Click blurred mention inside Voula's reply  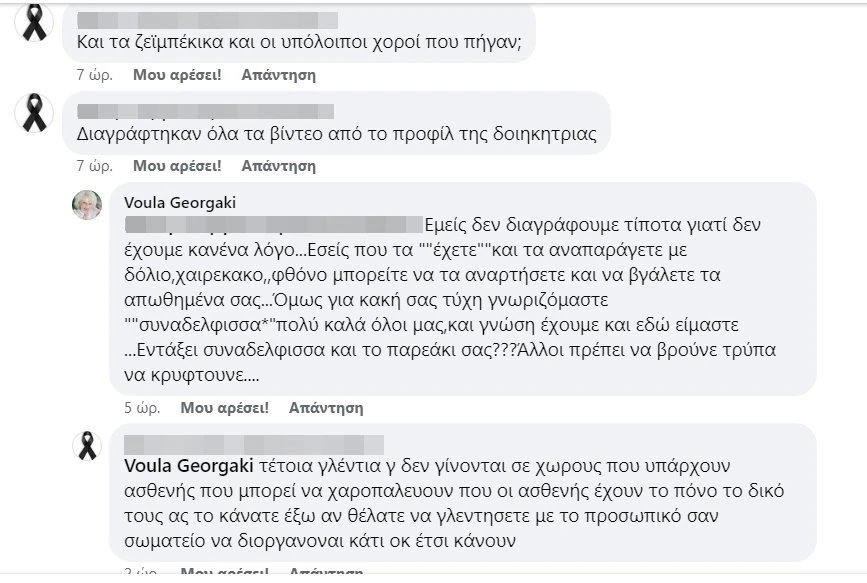tap(274, 225)
